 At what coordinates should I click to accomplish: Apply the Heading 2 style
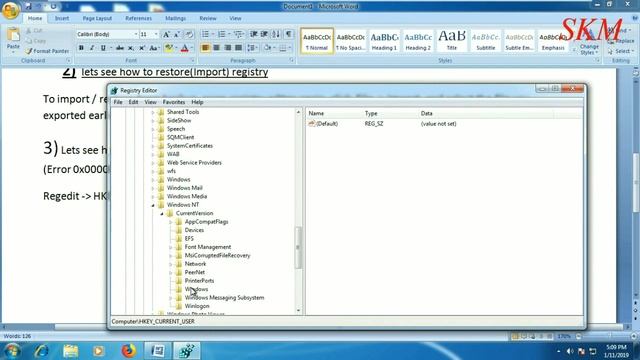coord(418,41)
